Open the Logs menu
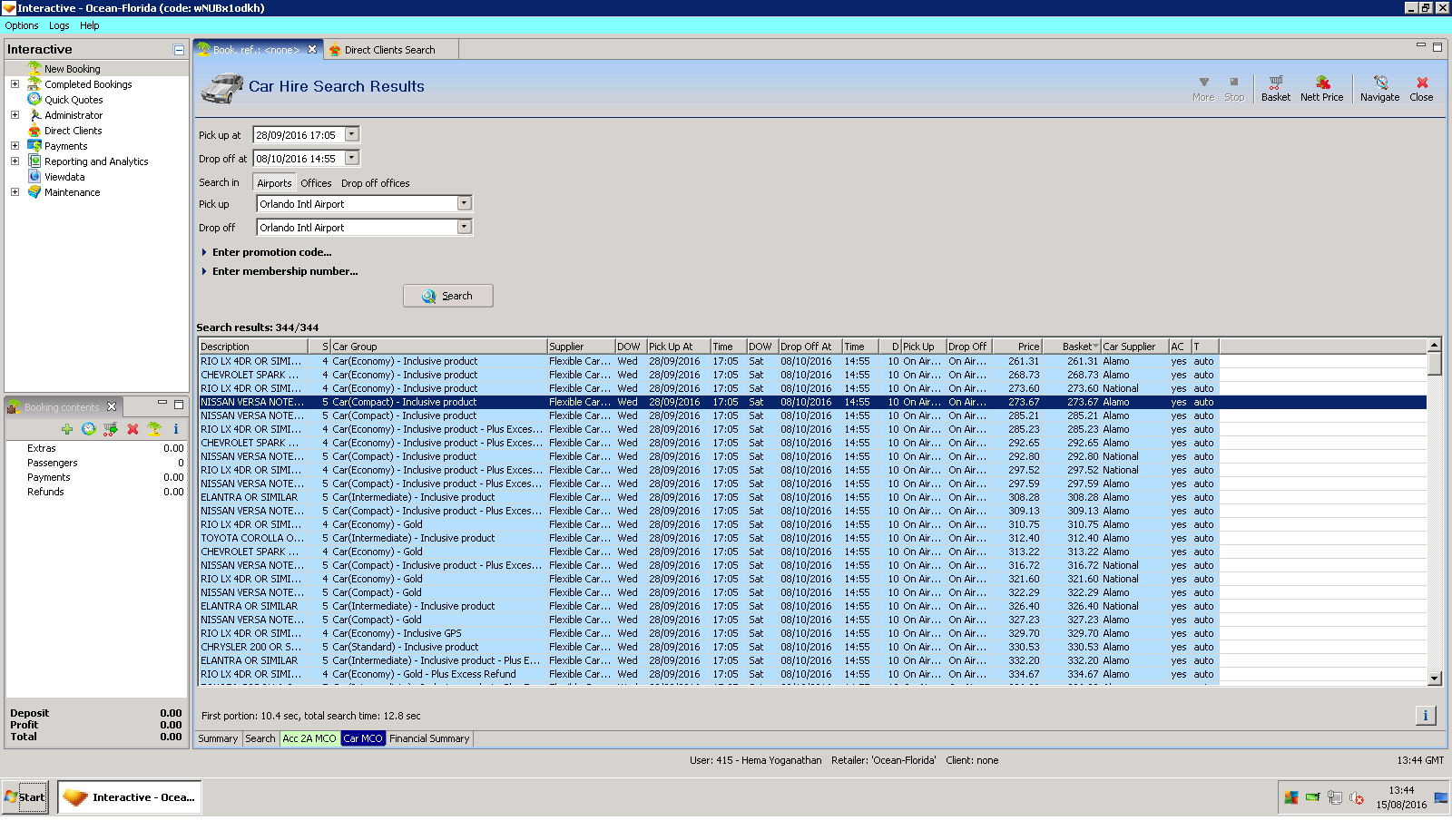The image size is (1452, 840). click(x=59, y=25)
